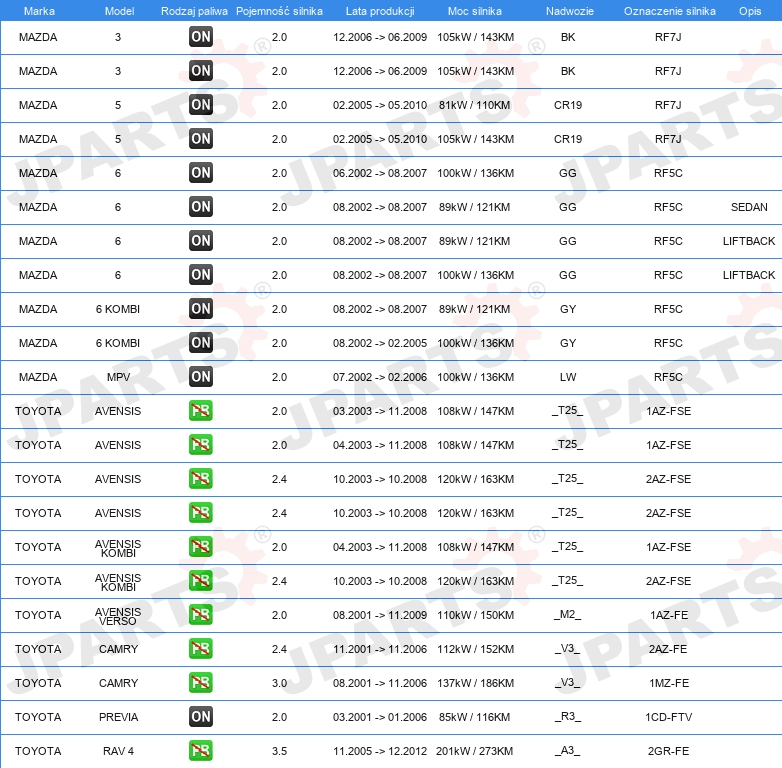The height and width of the screenshot is (768, 782).
Task: Click PB fuel icon in CAMRY 3.0 row
Action: pos(201,682)
